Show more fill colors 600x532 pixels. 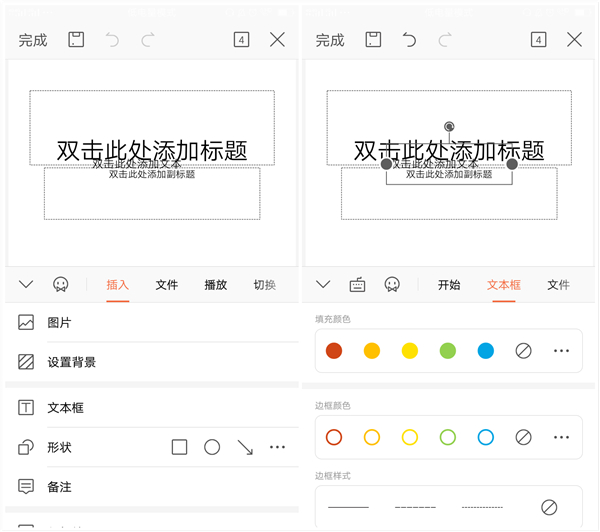click(x=561, y=351)
